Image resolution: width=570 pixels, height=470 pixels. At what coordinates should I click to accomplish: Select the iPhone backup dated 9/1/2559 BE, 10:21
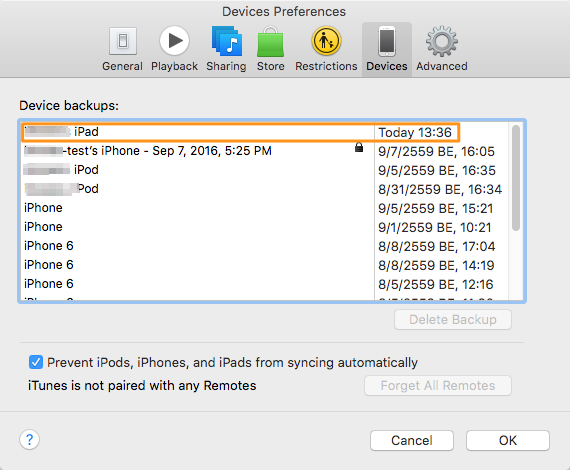[264, 227]
